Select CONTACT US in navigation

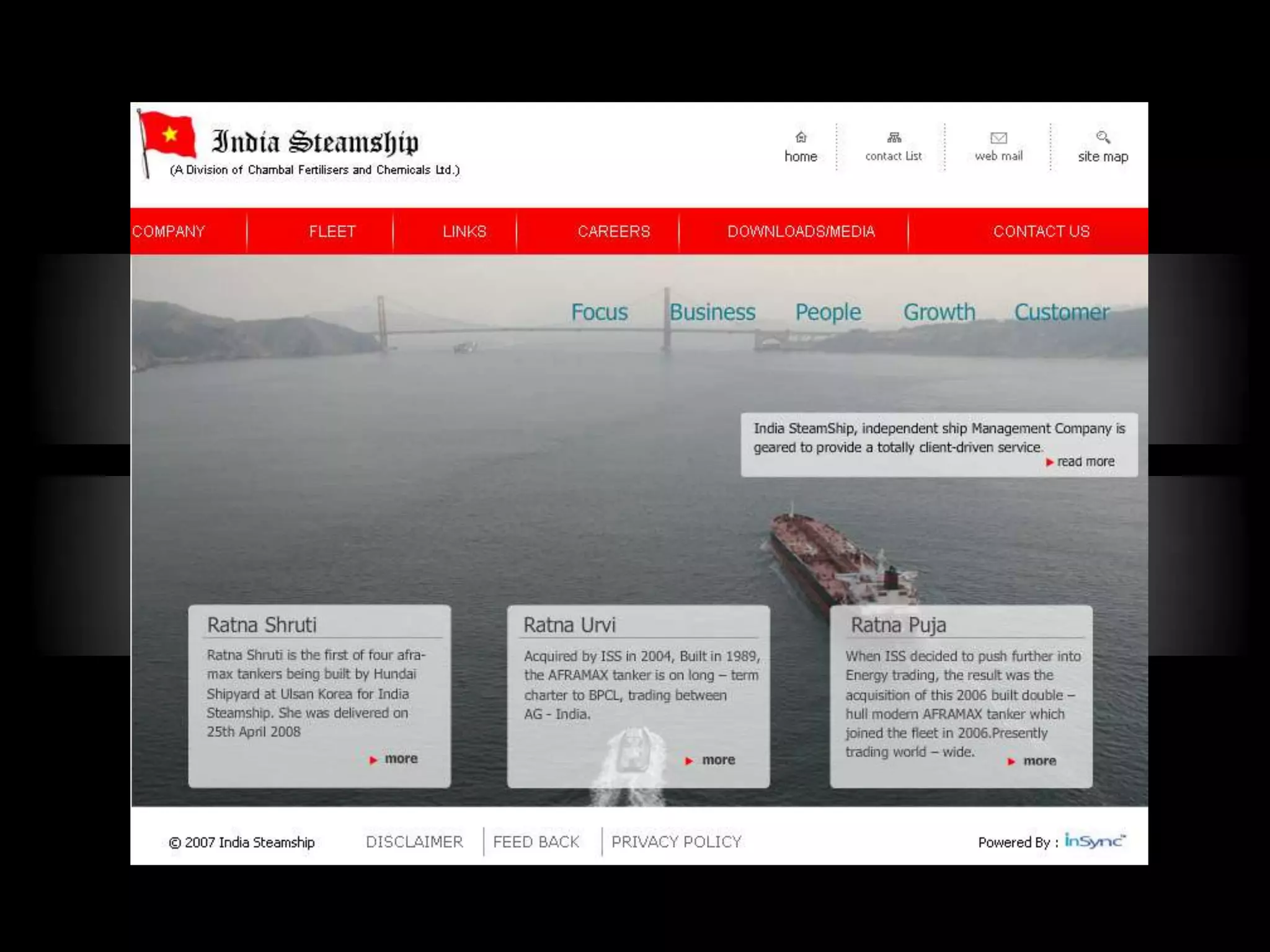(1041, 231)
